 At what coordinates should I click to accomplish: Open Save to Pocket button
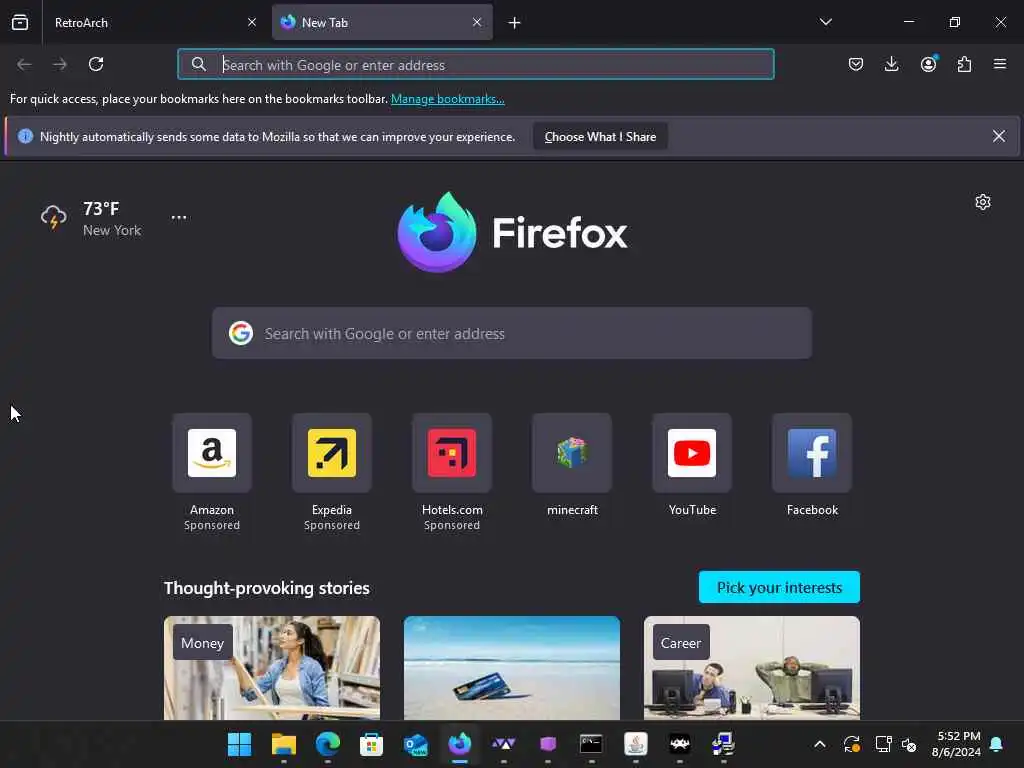(856, 64)
